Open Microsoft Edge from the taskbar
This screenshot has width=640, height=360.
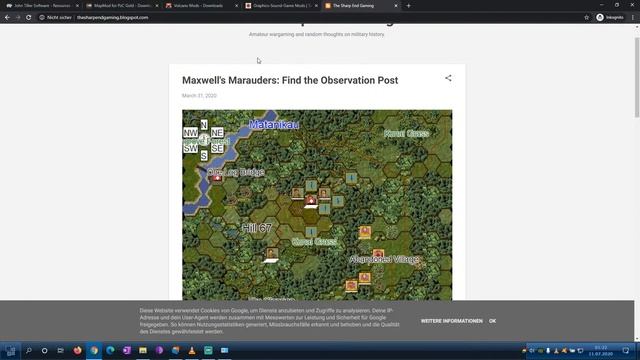(x=110, y=351)
